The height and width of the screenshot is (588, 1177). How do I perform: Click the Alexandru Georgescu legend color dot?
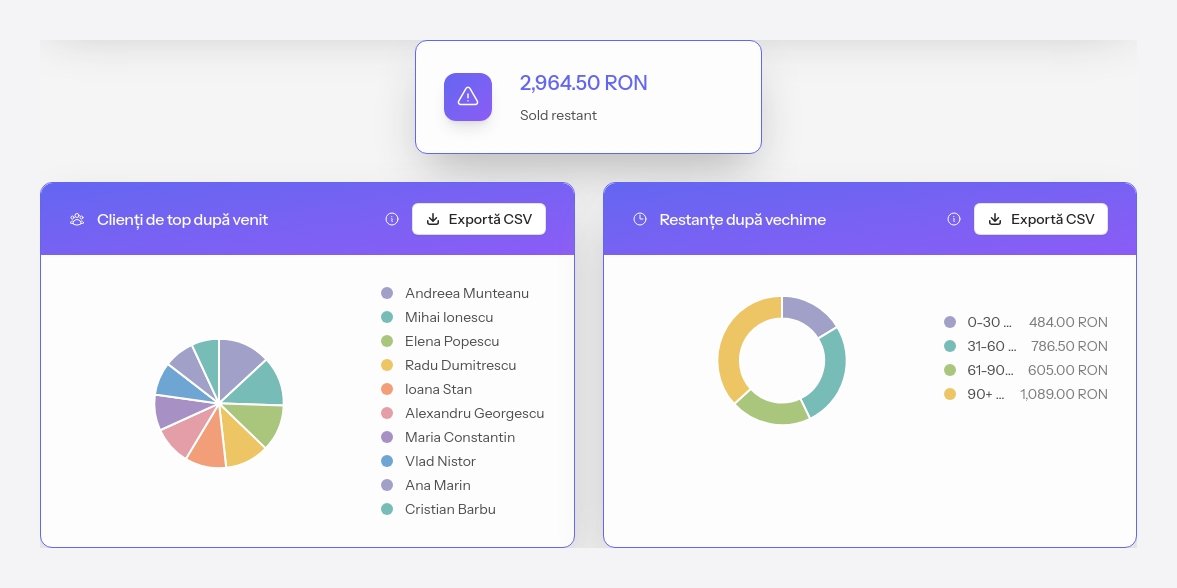[x=387, y=413]
